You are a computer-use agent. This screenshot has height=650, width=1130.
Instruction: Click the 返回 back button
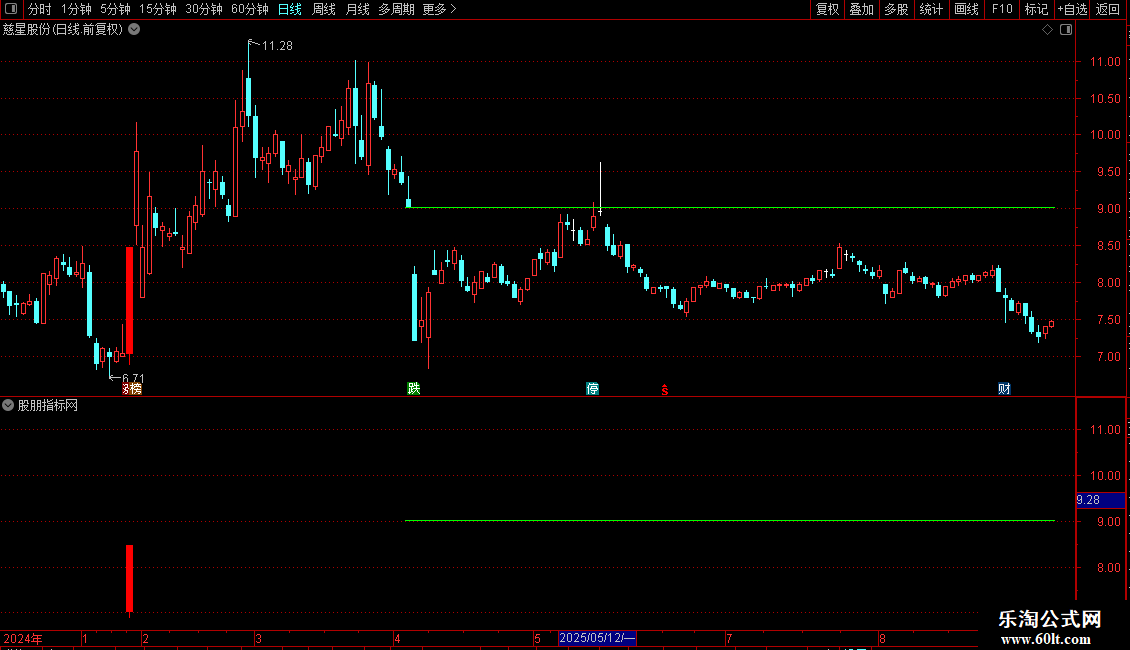(1108, 9)
